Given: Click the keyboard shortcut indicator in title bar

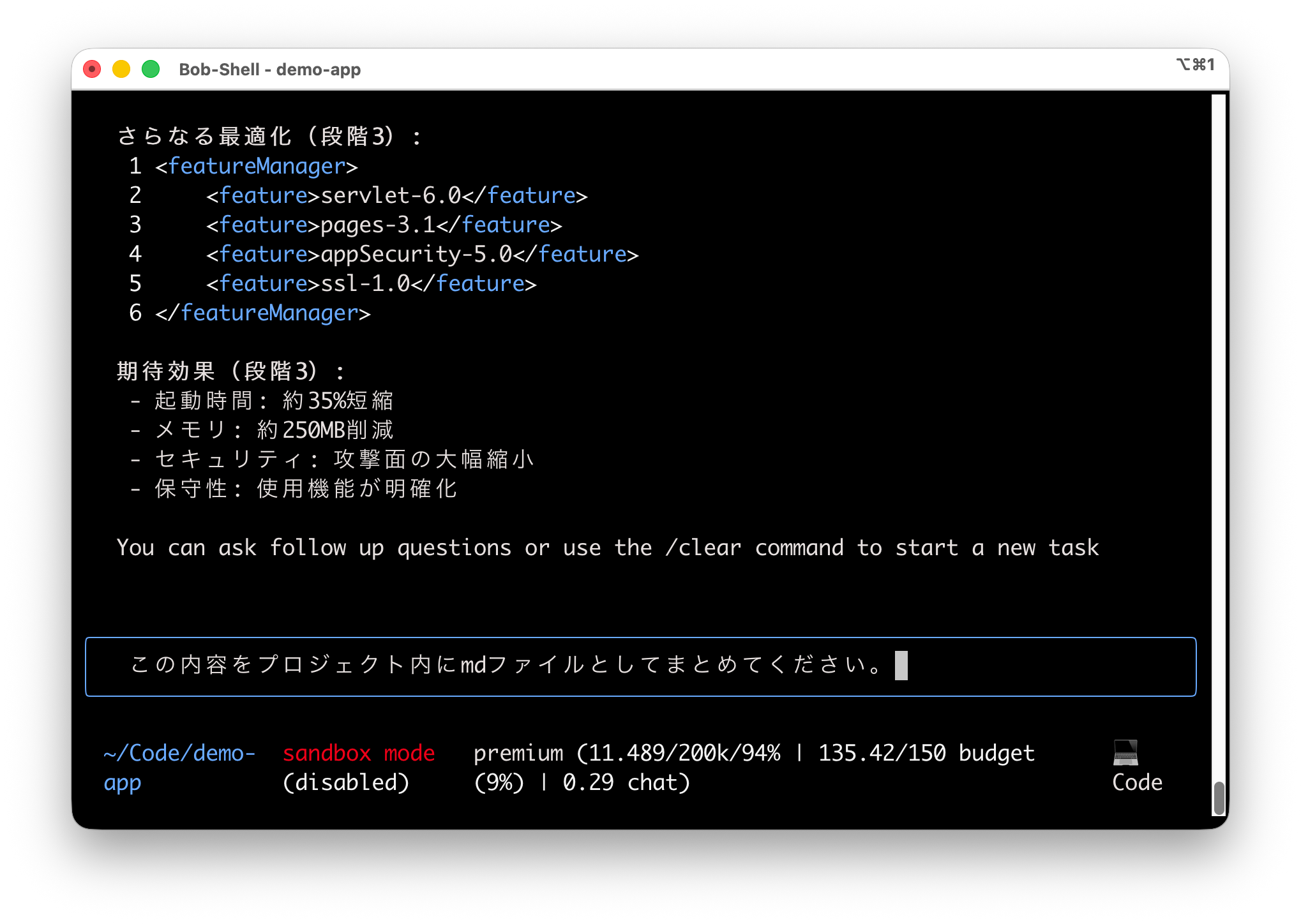Looking at the screenshot, I should tap(1194, 64).
